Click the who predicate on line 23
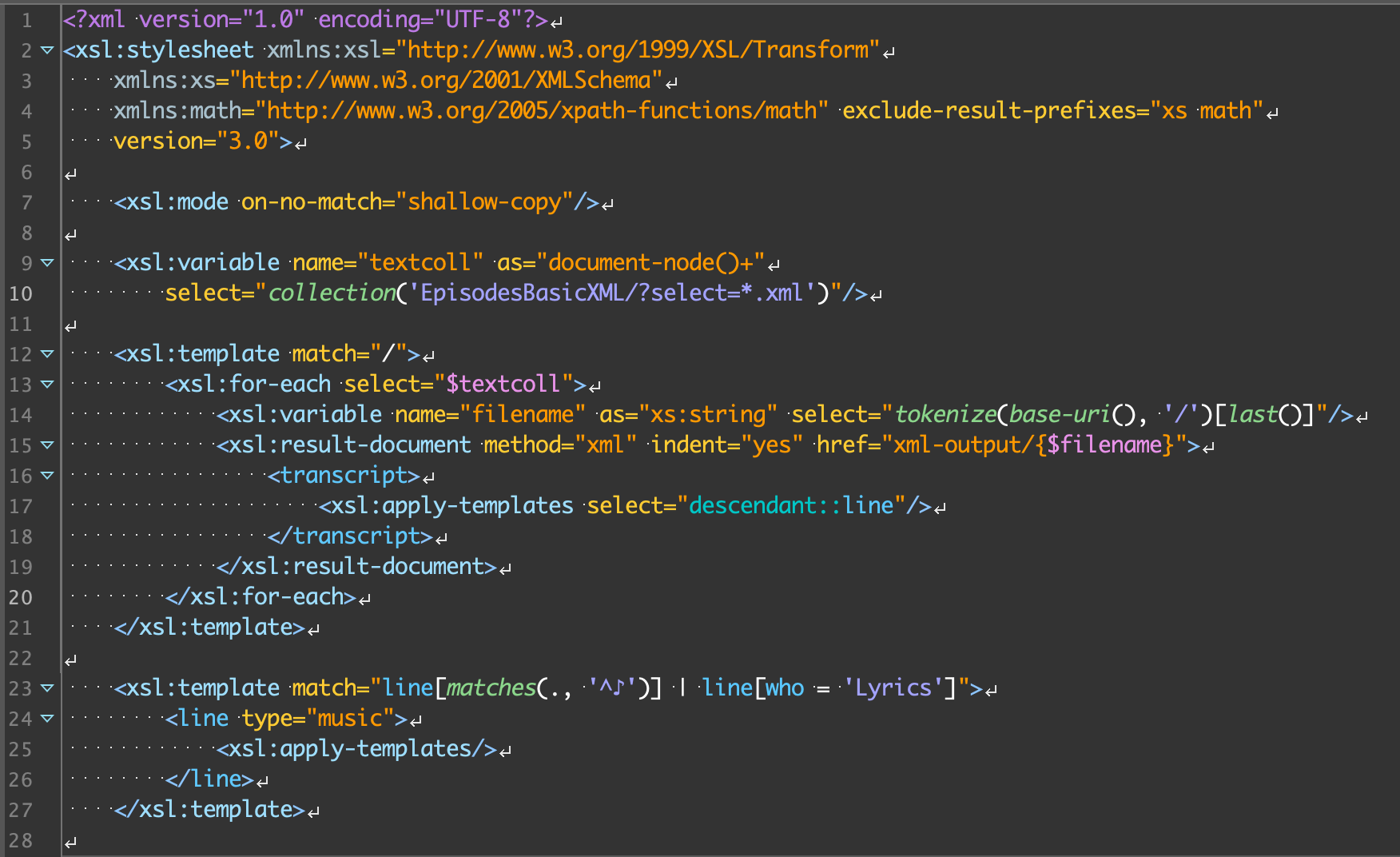 click(785, 688)
